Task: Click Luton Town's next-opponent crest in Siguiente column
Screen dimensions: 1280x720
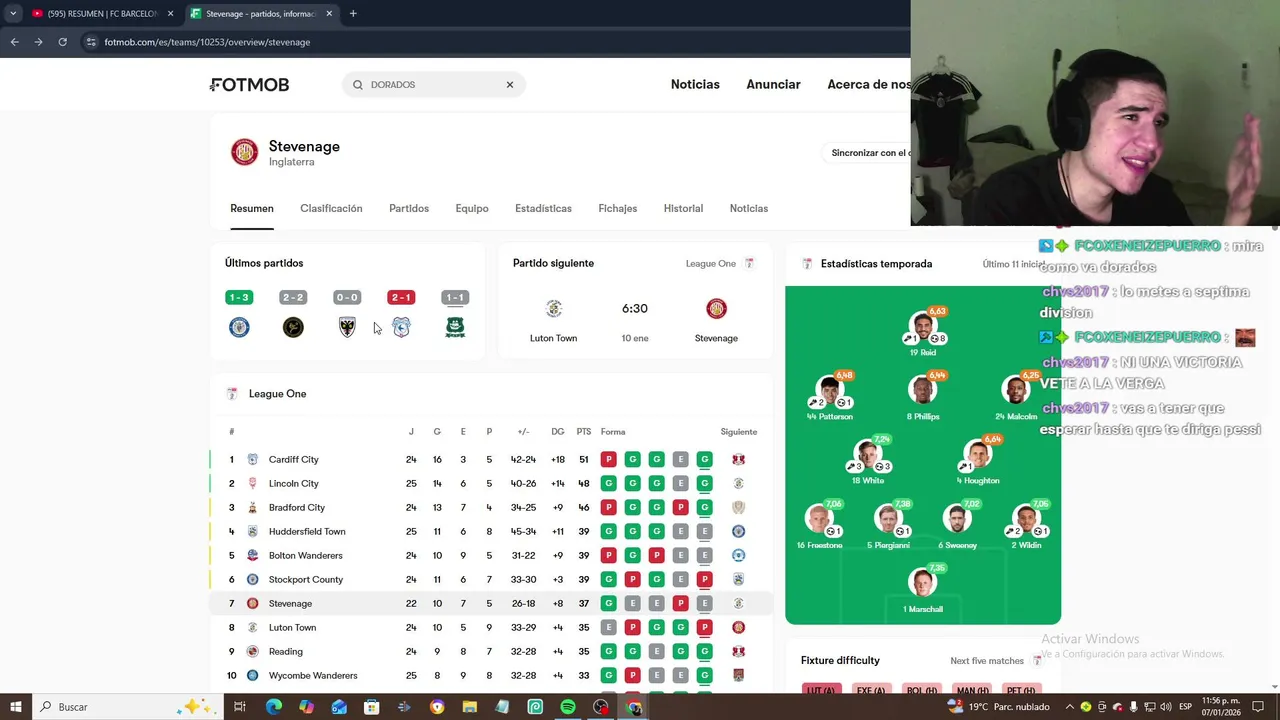Action: click(738, 628)
